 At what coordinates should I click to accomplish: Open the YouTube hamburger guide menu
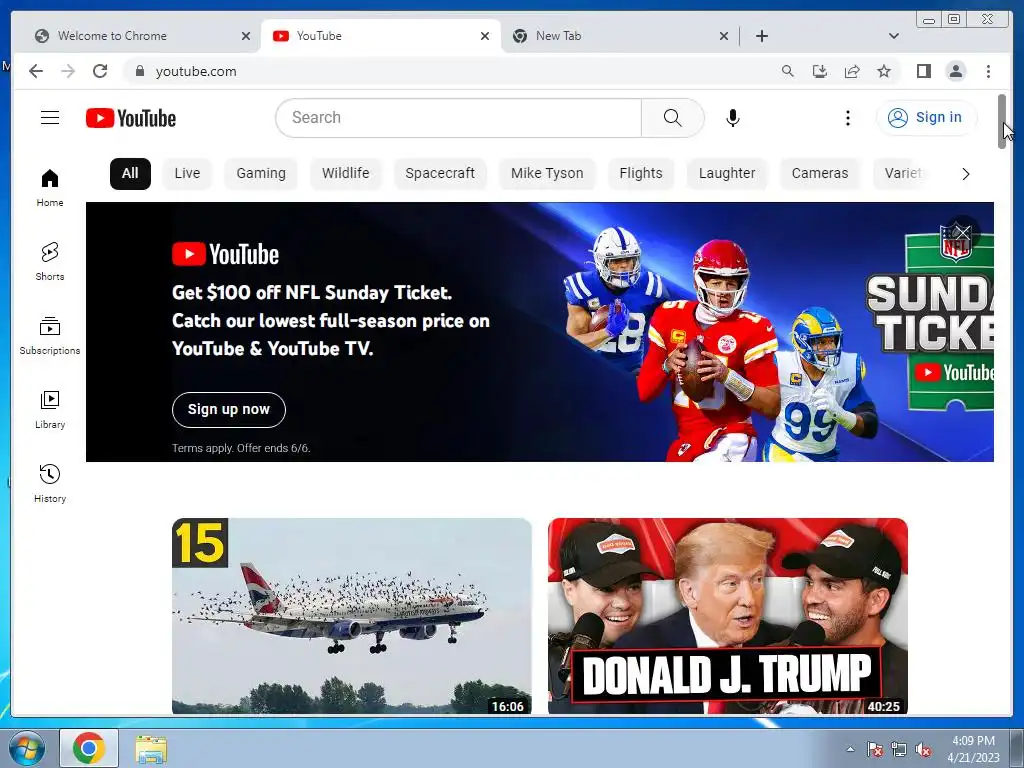tap(50, 118)
